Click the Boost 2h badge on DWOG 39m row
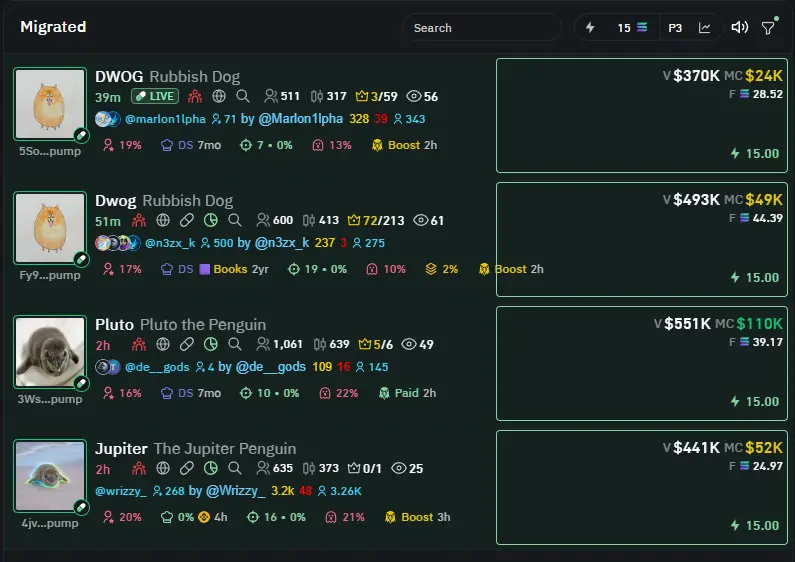The width and height of the screenshot is (795, 562). coord(404,145)
